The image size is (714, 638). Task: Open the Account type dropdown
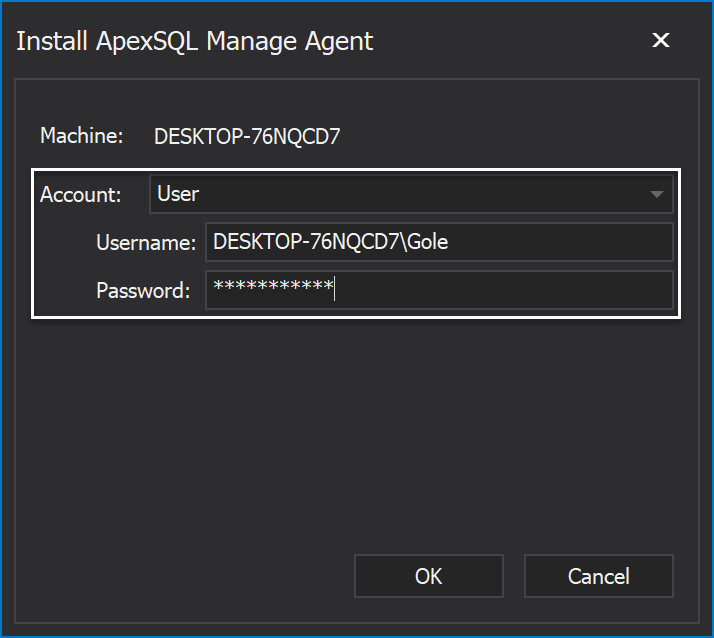(411, 194)
